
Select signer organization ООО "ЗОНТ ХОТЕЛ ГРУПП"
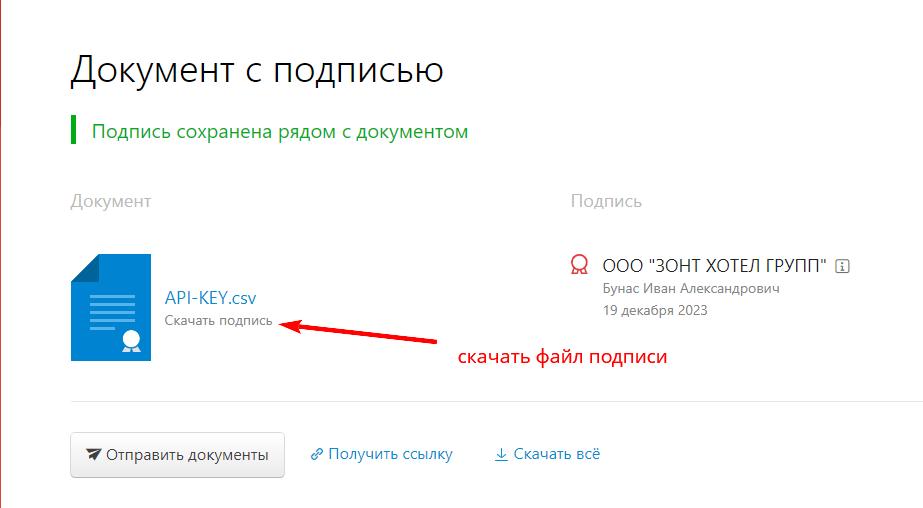point(714,265)
